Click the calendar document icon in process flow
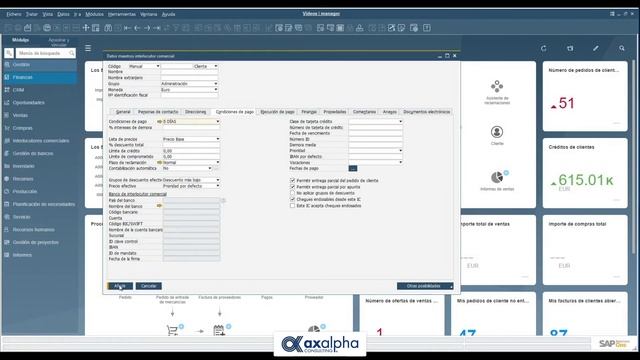640x360 pixels. click(219, 330)
